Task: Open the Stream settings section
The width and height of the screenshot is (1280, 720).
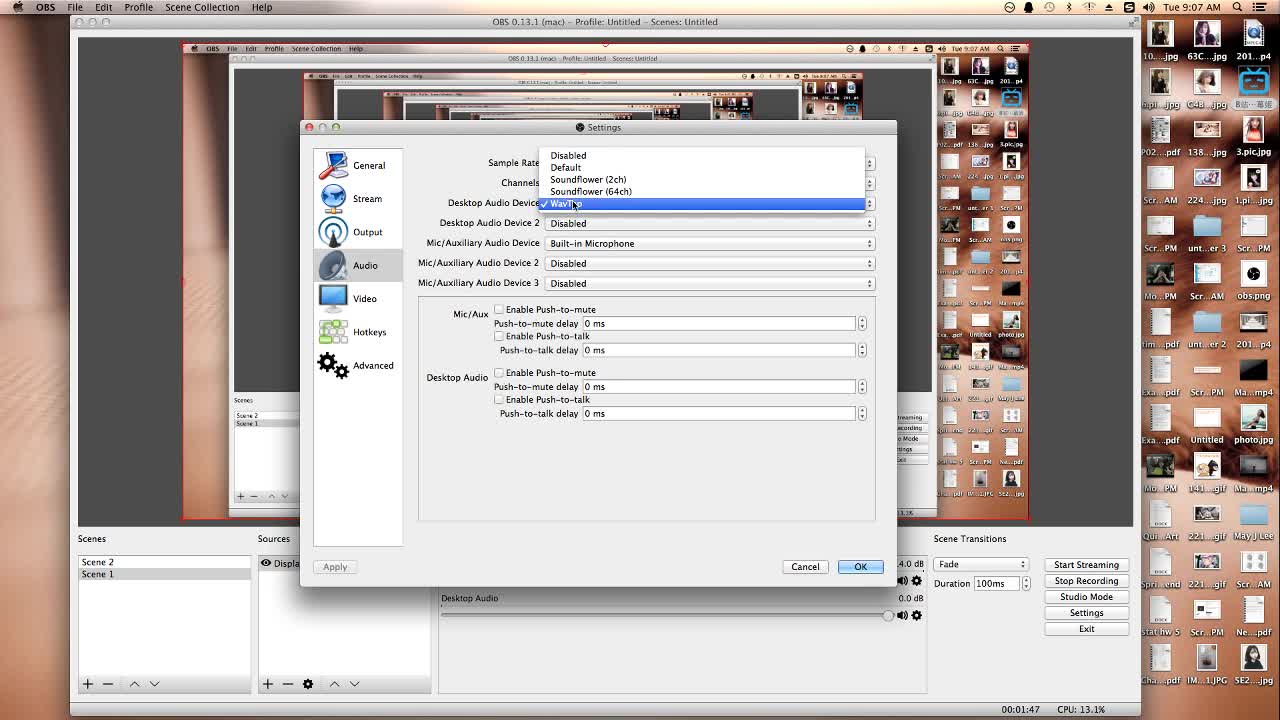Action: (358, 198)
